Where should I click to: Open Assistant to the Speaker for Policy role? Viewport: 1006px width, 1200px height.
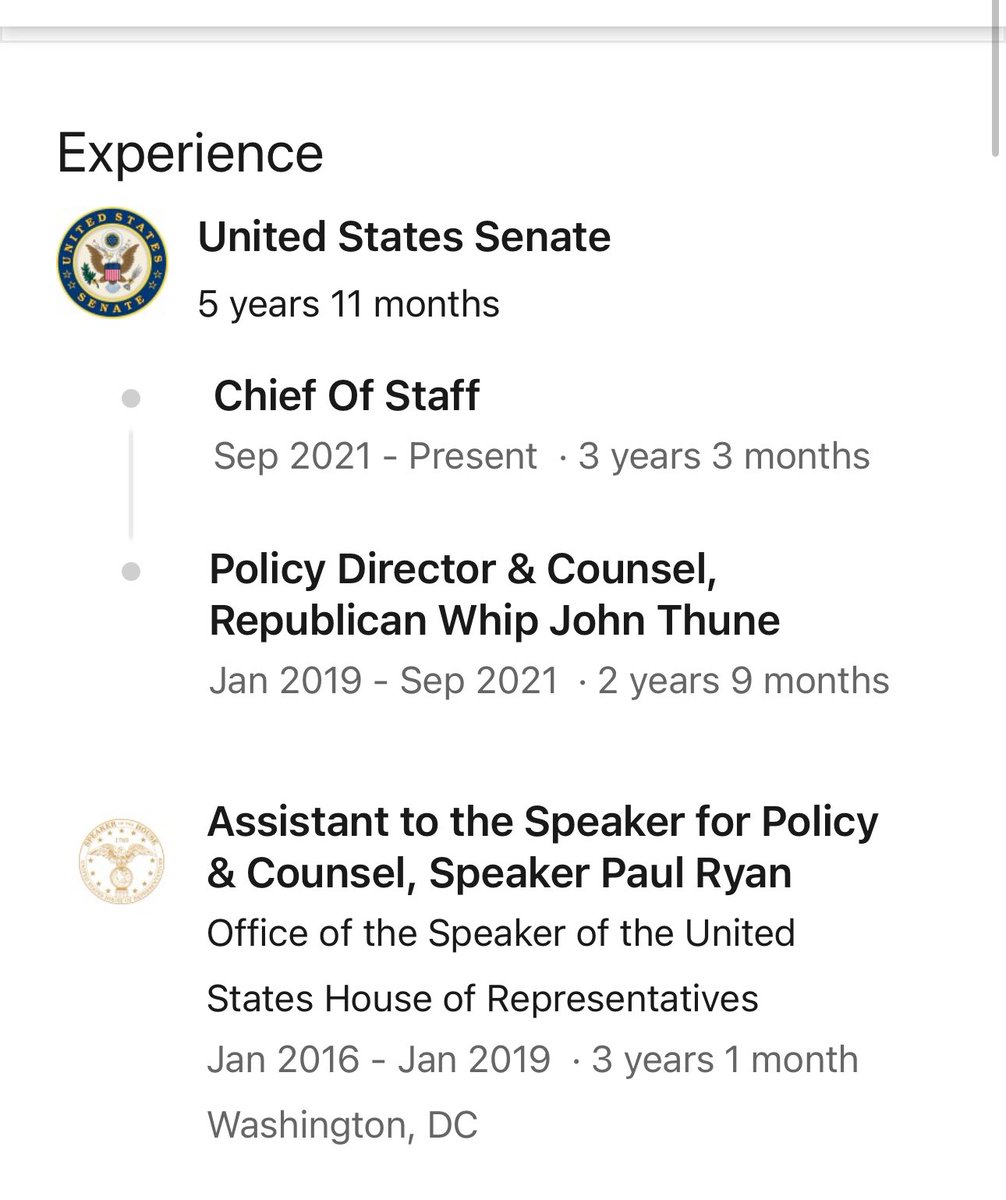click(x=542, y=848)
